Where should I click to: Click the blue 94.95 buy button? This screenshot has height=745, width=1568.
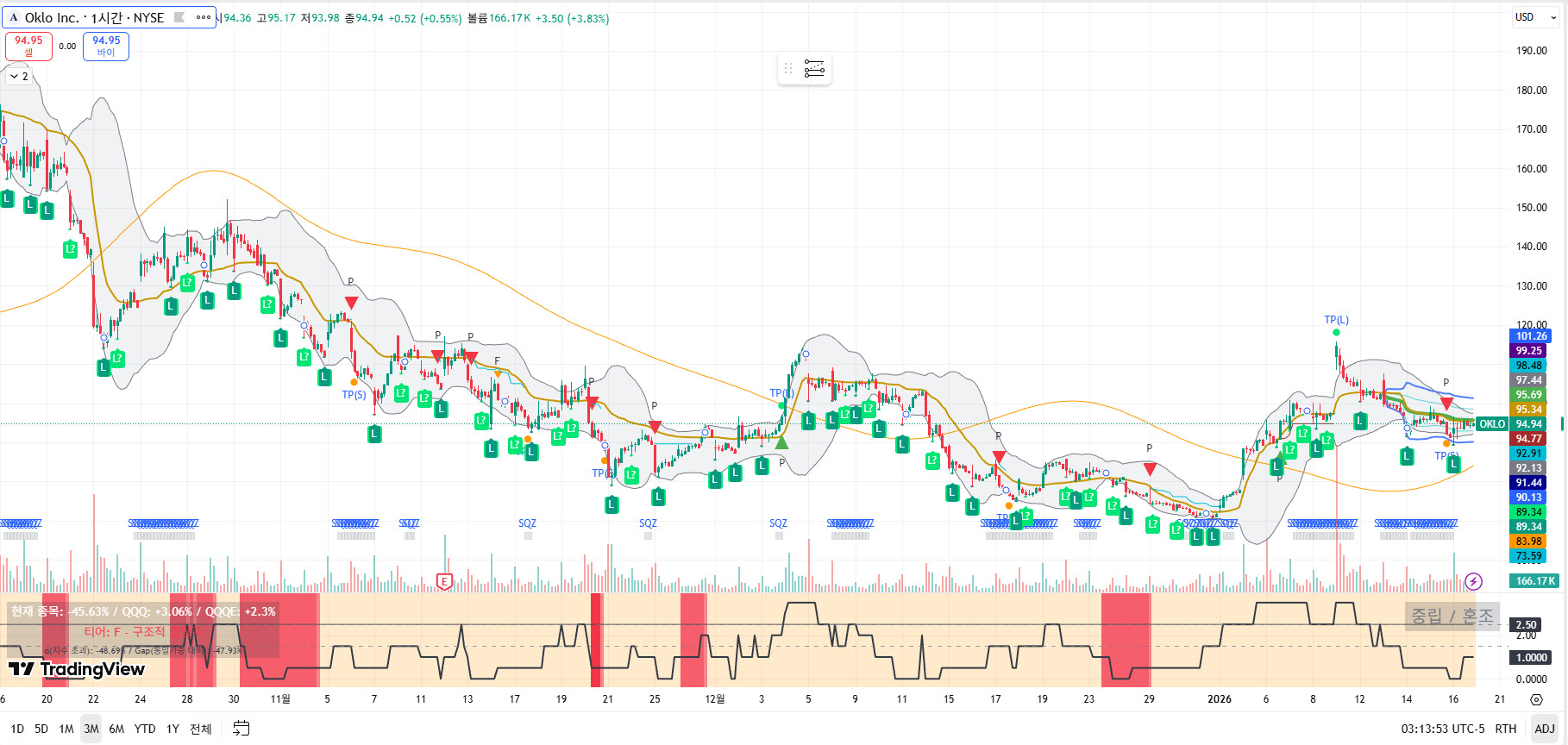[106, 46]
